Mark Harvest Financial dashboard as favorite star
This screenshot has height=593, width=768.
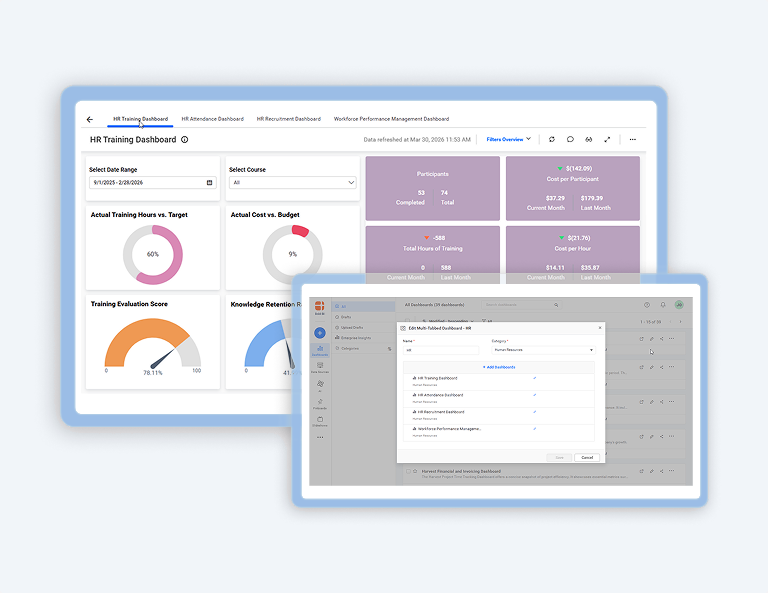pos(415,471)
